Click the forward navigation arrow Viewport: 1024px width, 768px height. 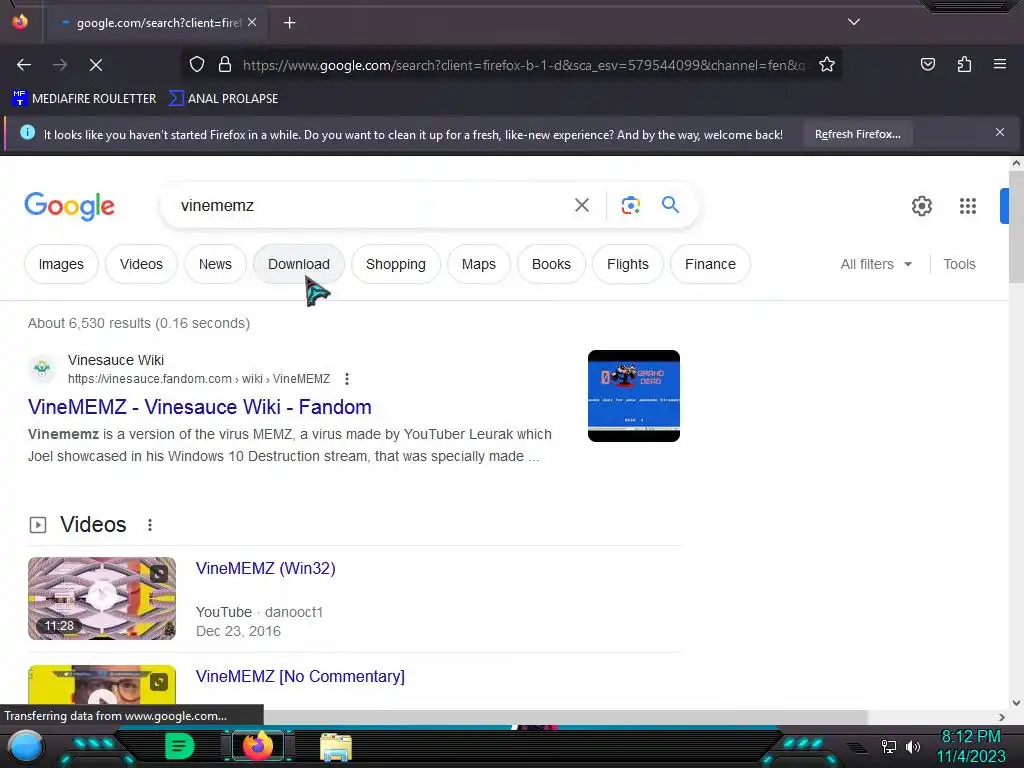pyautogui.click(x=60, y=65)
